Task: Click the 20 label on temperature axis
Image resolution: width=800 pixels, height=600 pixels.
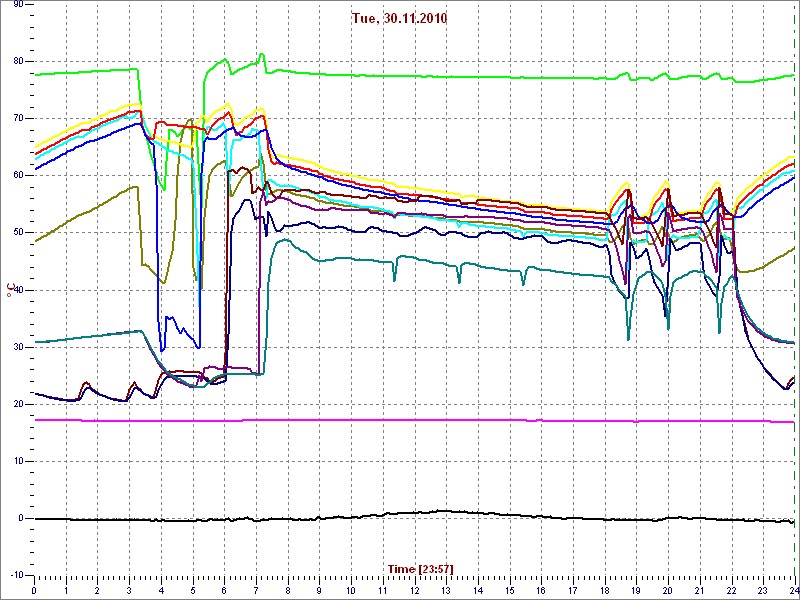Action: [x=18, y=404]
